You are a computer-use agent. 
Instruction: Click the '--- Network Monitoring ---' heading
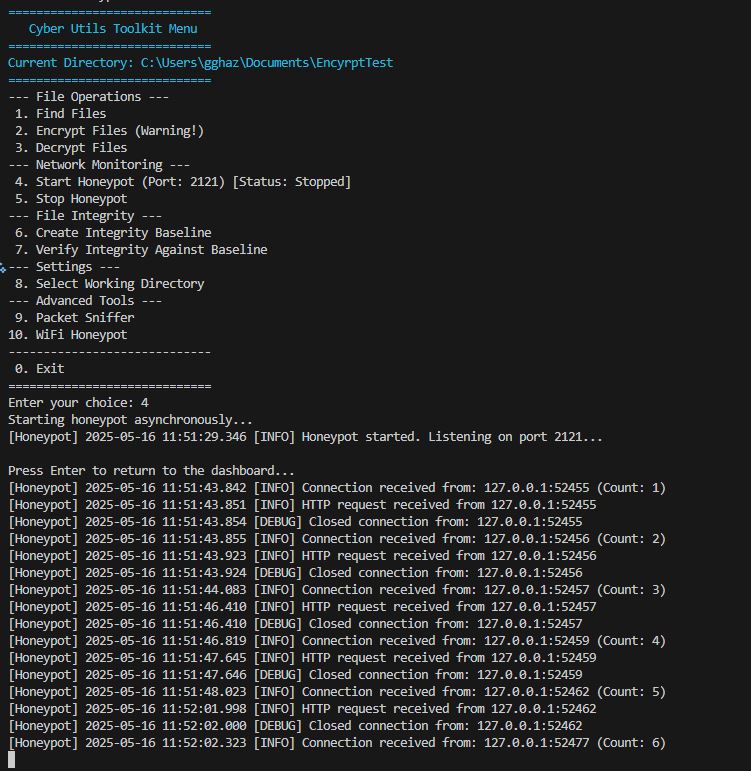point(99,165)
